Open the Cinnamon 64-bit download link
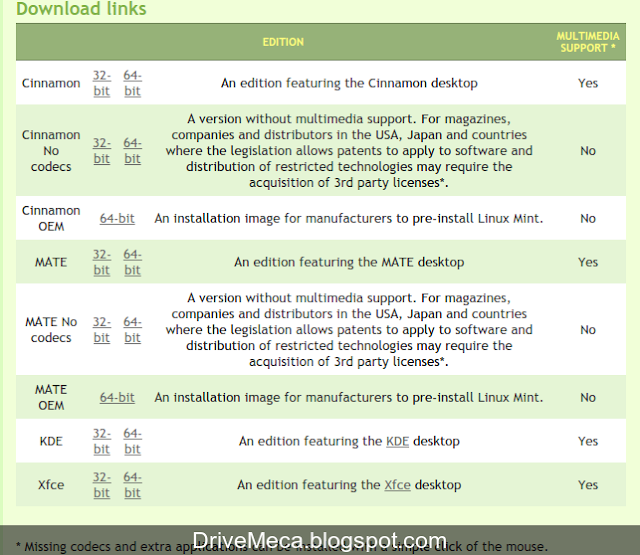This screenshot has width=640, height=555. coord(133,83)
